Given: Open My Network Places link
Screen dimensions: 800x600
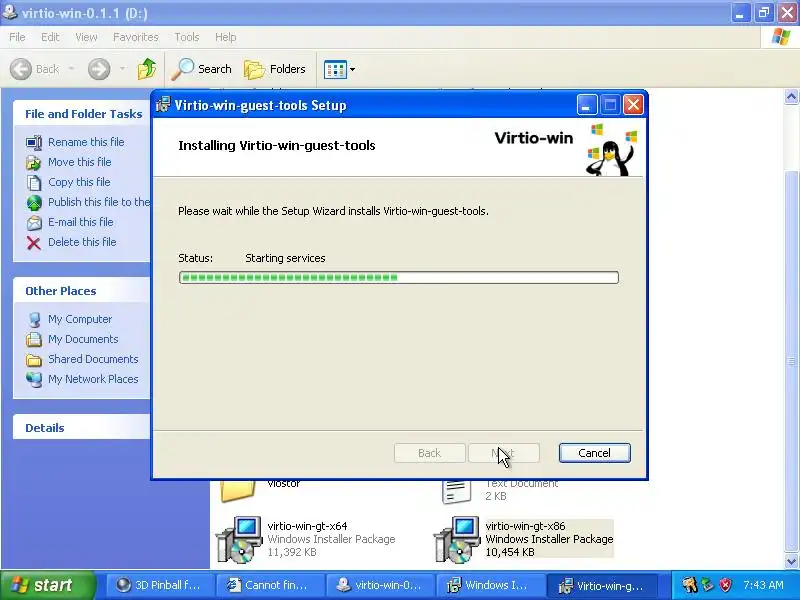Looking at the screenshot, I should [x=93, y=379].
